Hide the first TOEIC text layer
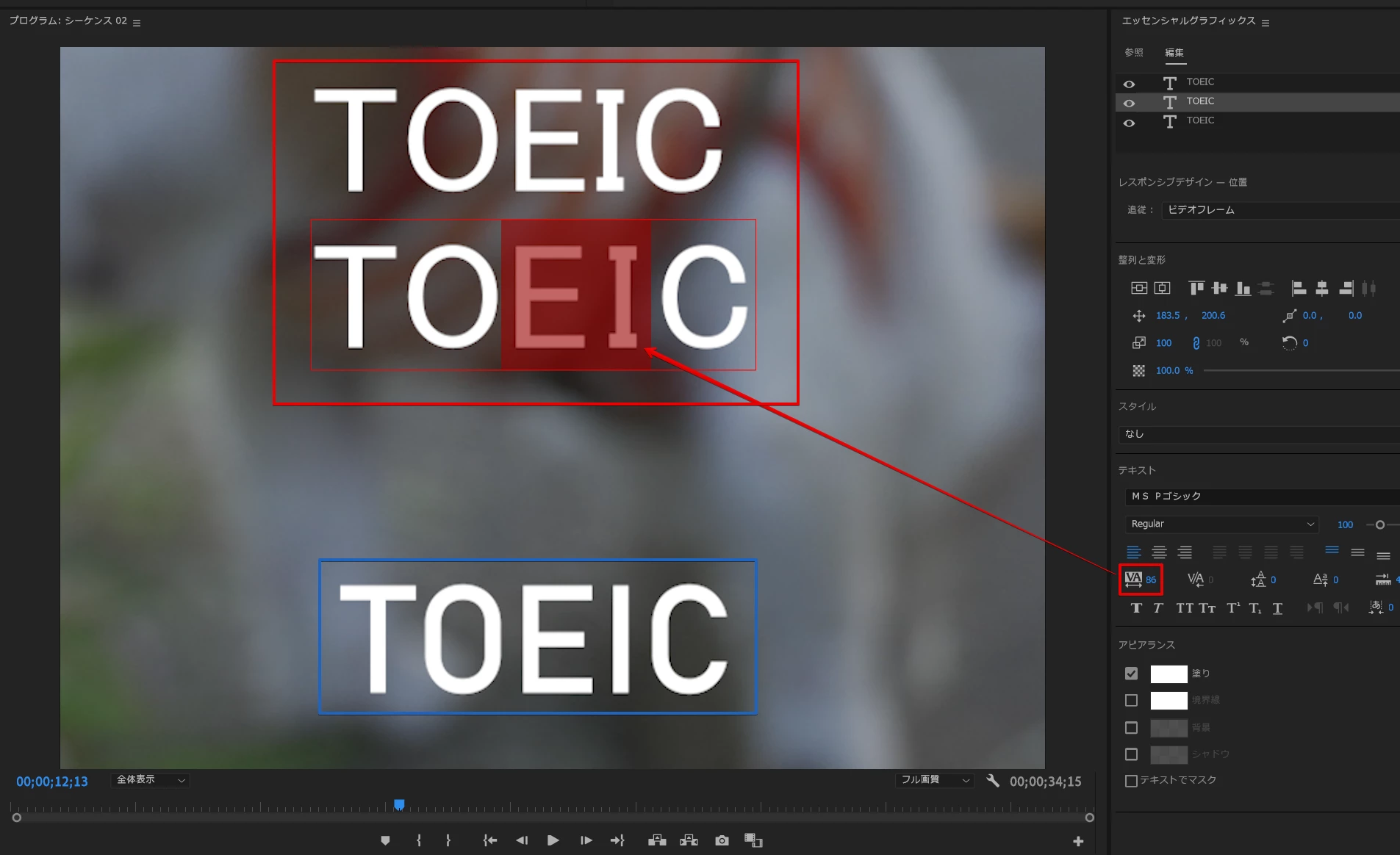This screenshot has height=855, width=1400. click(1129, 84)
